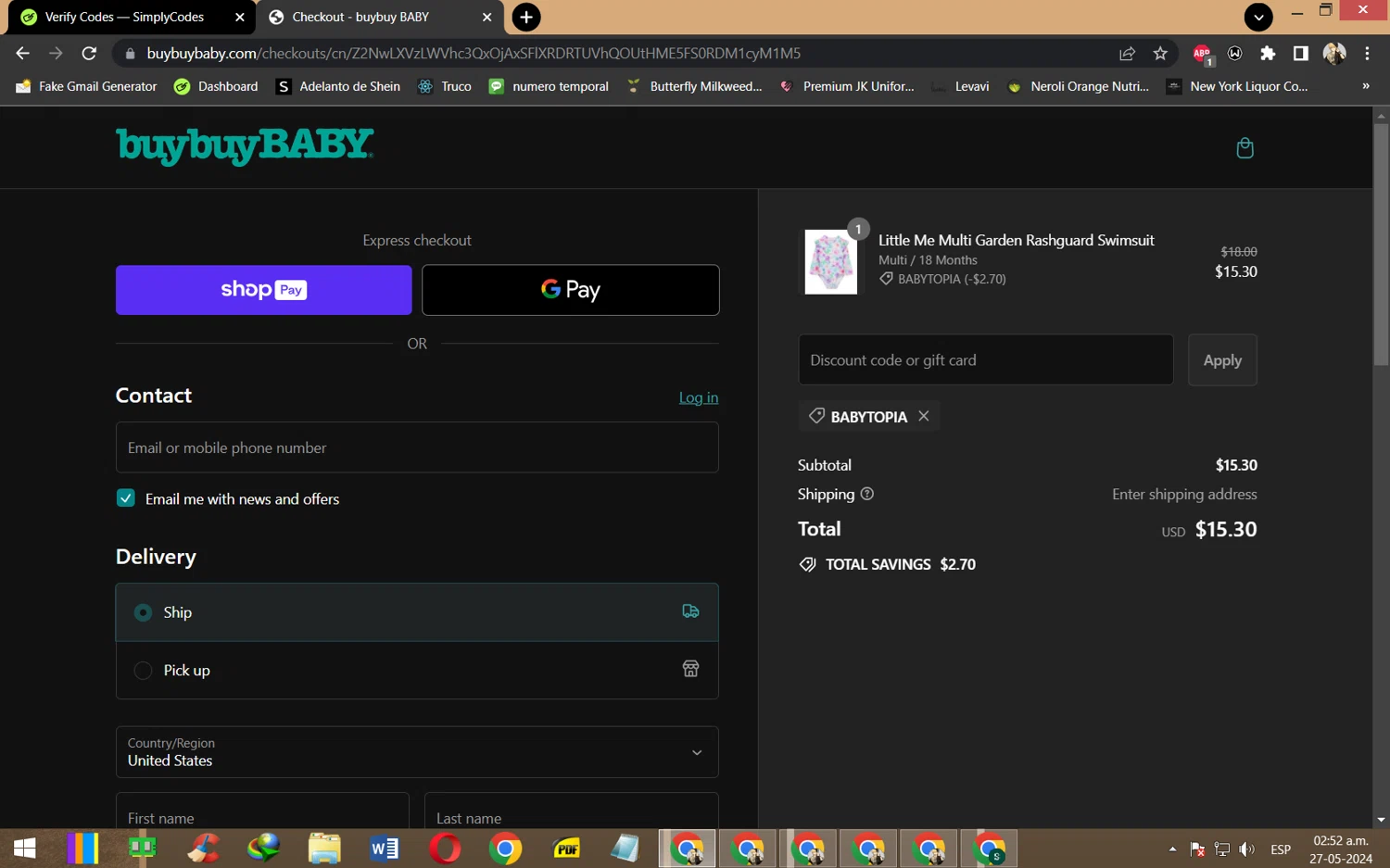Open the browser extensions puzzle icon
The height and width of the screenshot is (868, 1390).
coord(1268,54)
